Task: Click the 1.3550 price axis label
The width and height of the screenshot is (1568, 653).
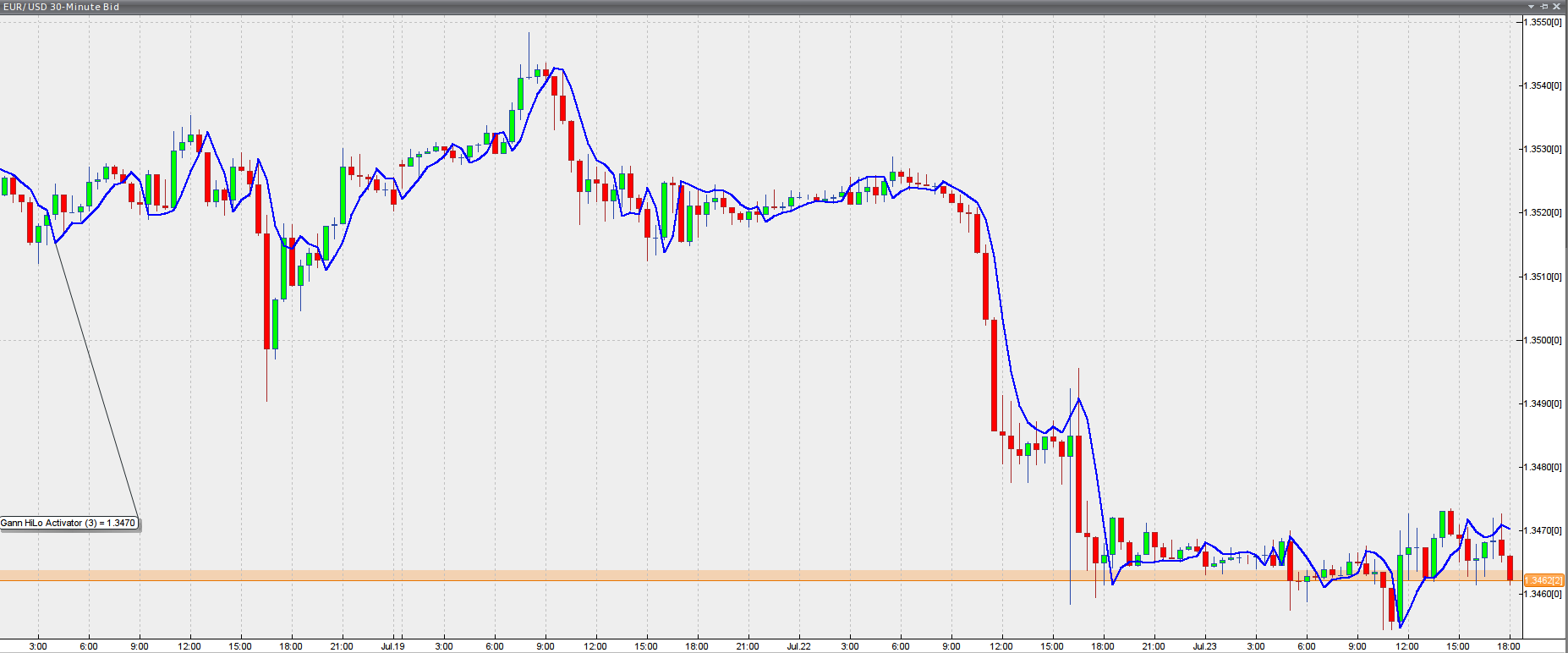Action: 1543,22
